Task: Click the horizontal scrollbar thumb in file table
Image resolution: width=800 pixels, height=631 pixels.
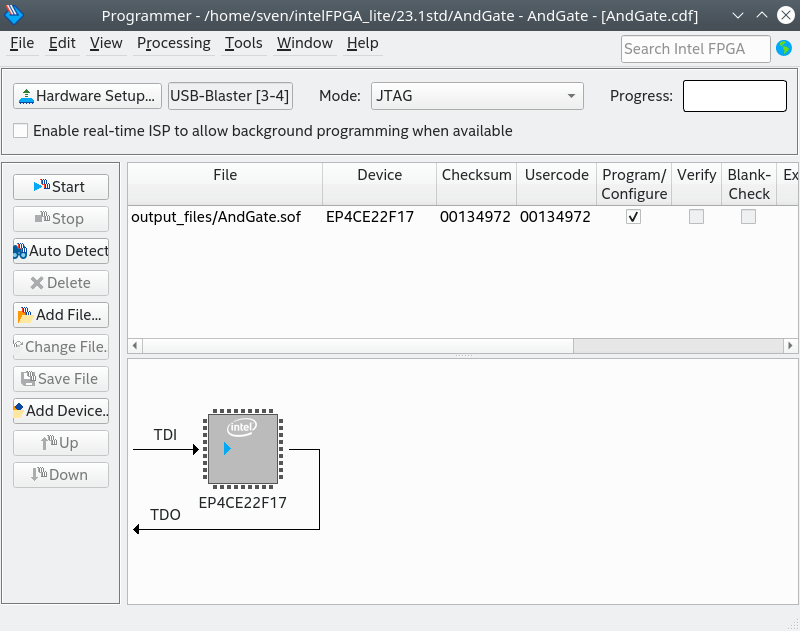Action: click(x=358, y=345)
